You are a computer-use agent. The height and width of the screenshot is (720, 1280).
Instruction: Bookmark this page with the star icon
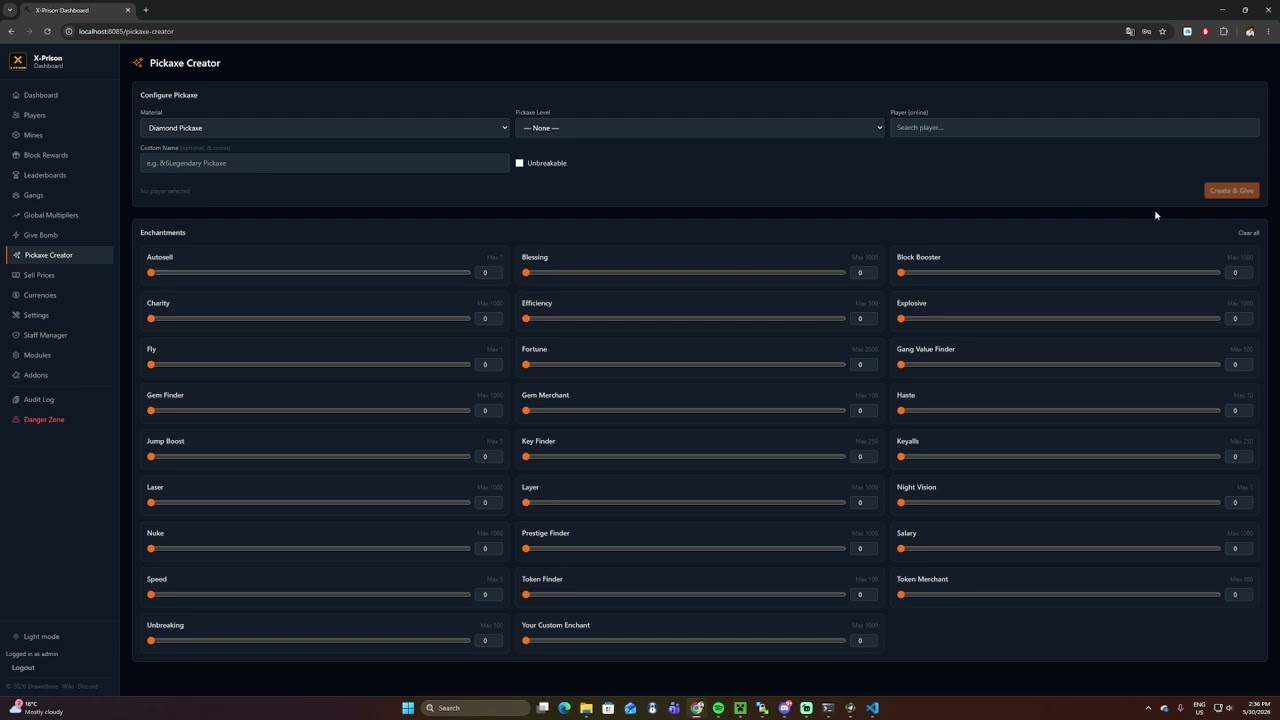pyautogui.click(x=1162, y=31)
